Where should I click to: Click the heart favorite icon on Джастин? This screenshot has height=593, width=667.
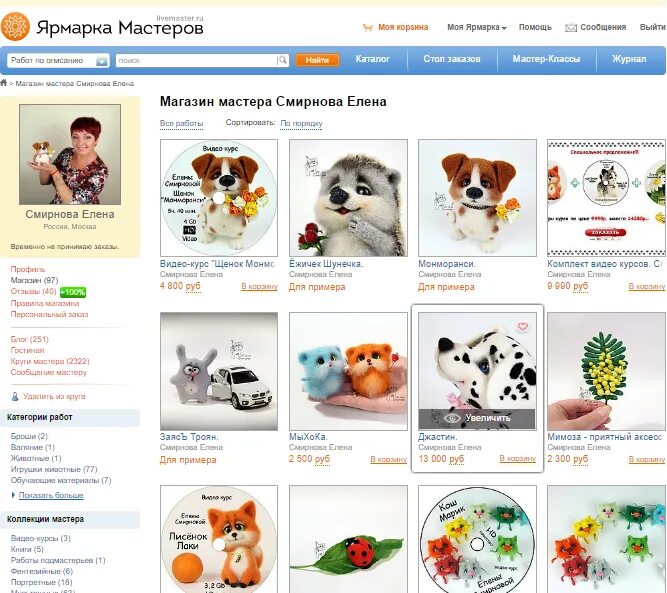click(x=523, y=326)
